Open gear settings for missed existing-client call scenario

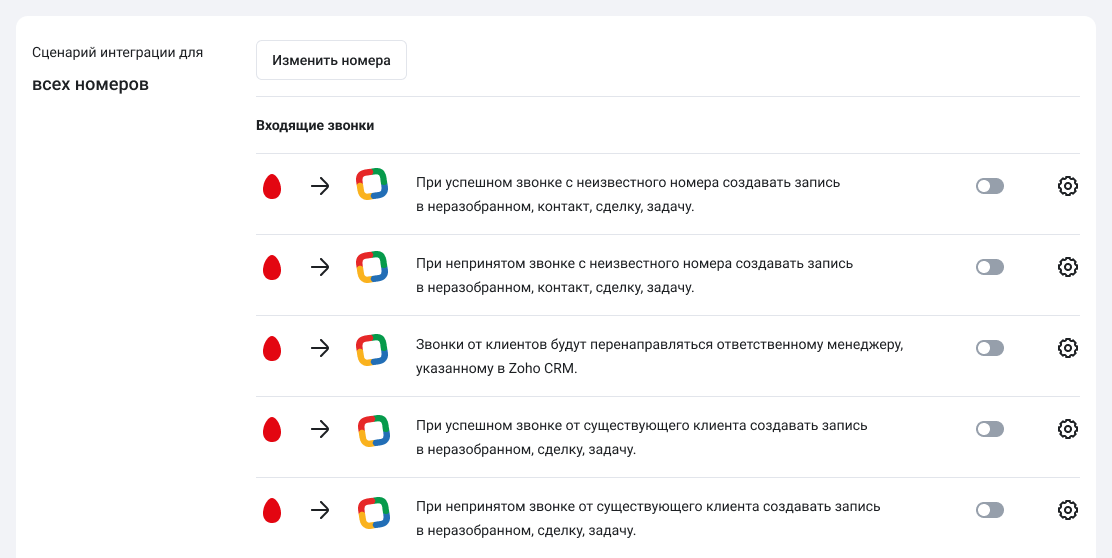[1067, 510]
